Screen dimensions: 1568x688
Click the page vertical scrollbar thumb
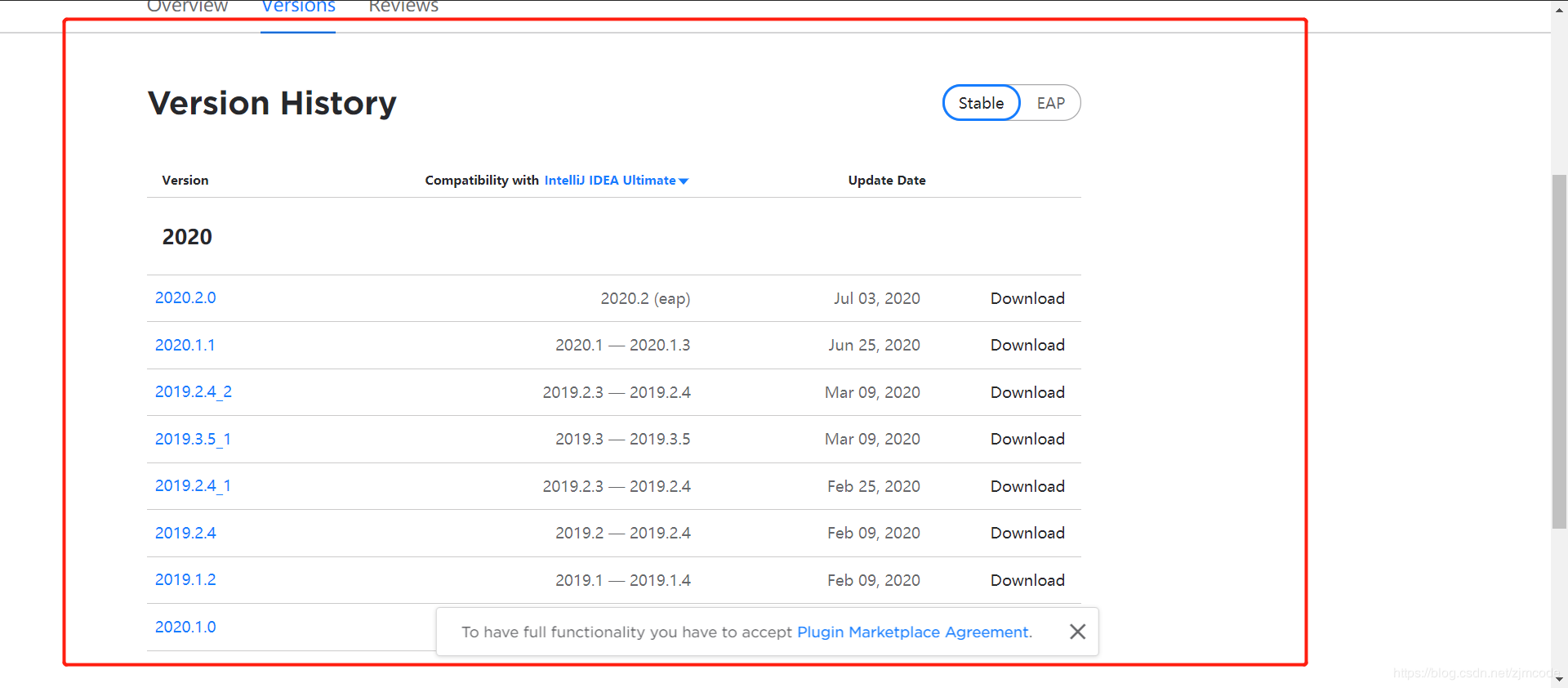1559,351
